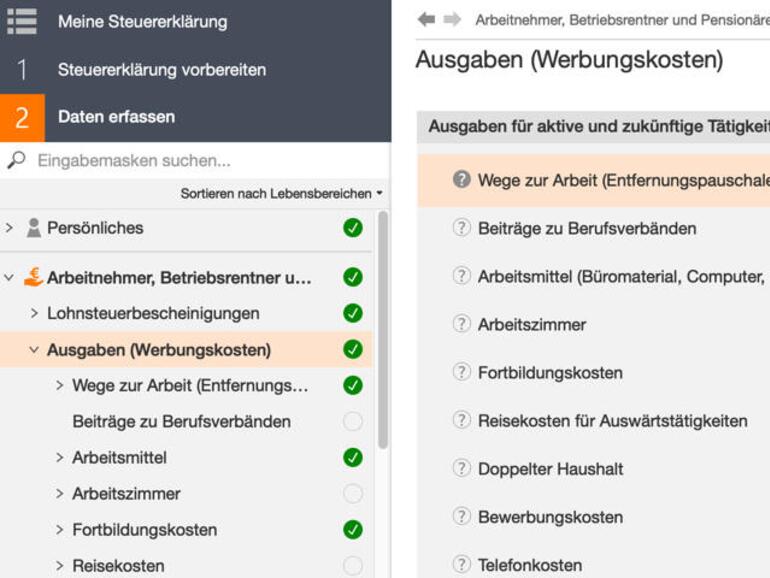The width and height of the screenshot is (770, 578).
Task: Click the search magnifier icon
Action: (x=16, y=160)
